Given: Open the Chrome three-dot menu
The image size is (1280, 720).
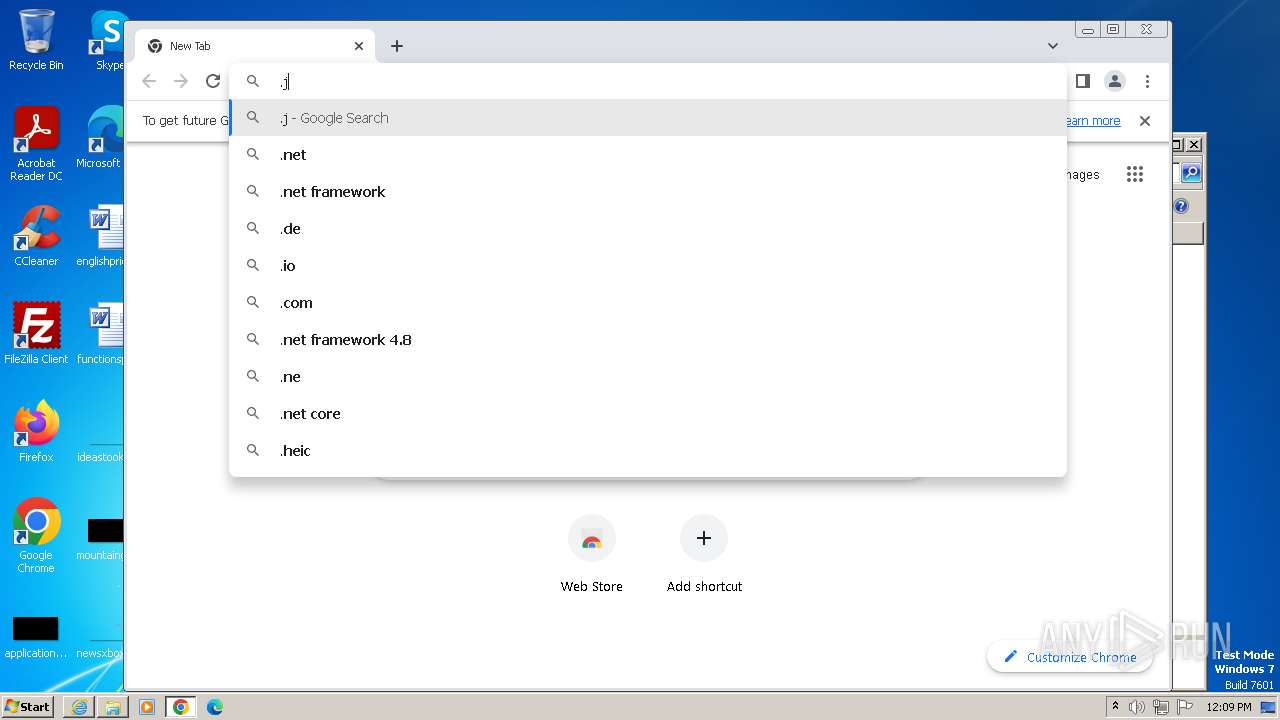Looking at the screenshot, I should (x=1147, y=81).
